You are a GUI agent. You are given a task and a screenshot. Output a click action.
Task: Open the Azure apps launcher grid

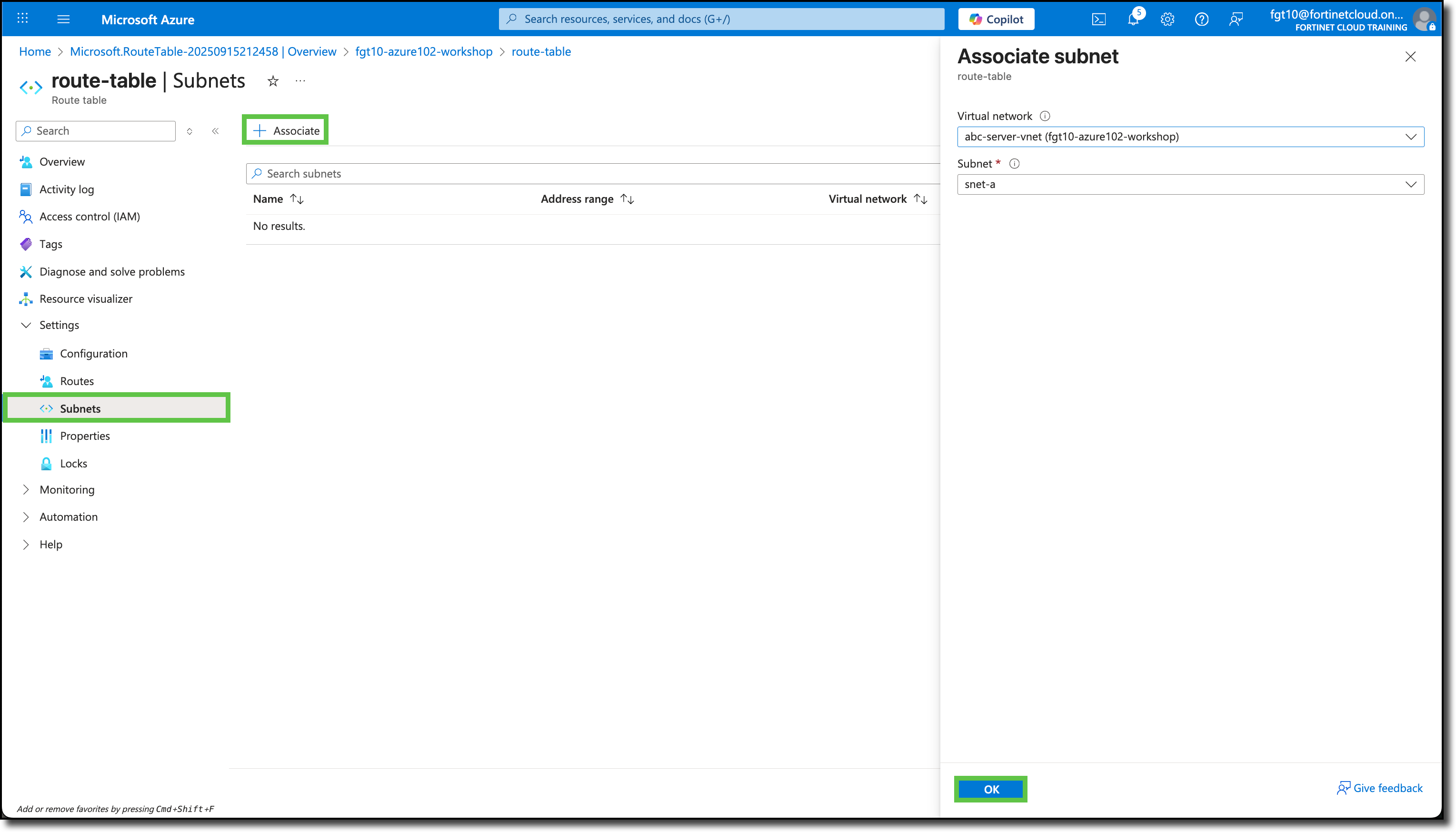(x=22, y=19)
